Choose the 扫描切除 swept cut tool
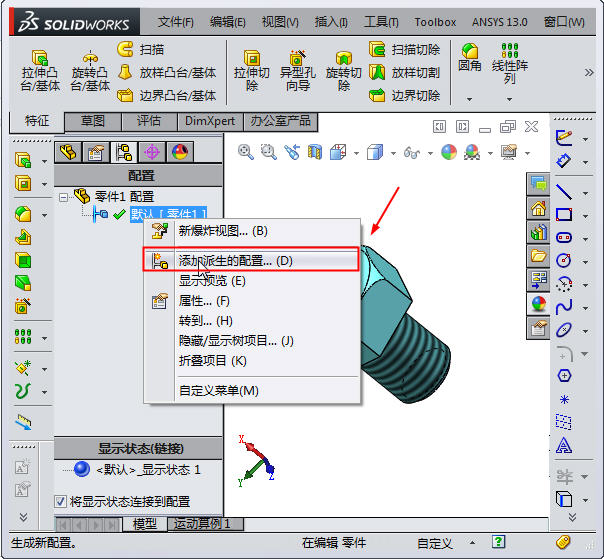This screenshot has width=604, height=559. click(405, 49)
